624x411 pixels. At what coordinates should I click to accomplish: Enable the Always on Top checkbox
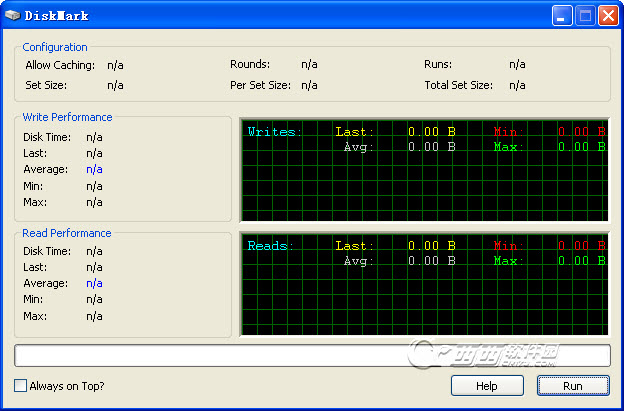pos(21,386)
